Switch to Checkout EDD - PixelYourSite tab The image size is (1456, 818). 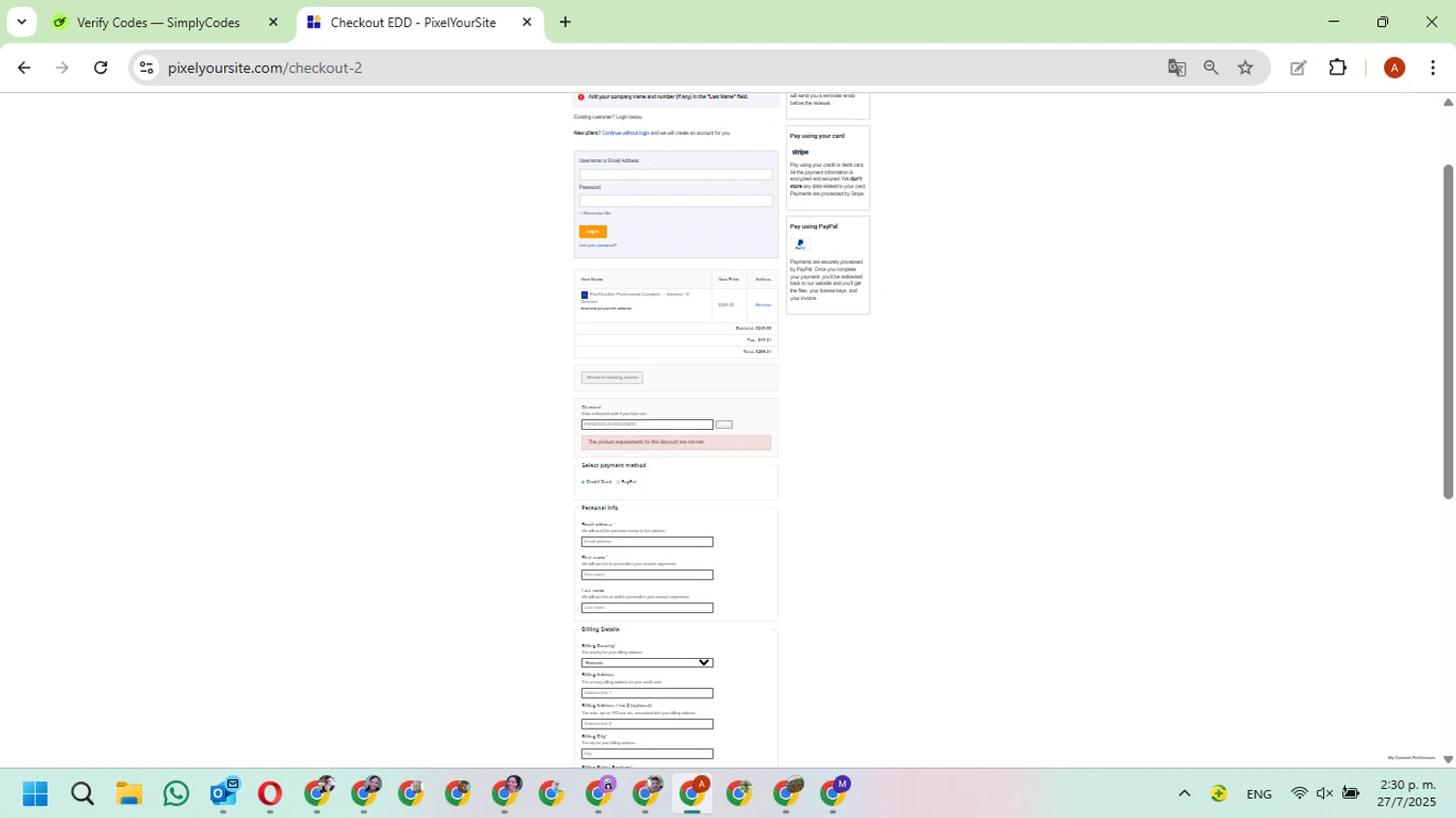[414, 22]
